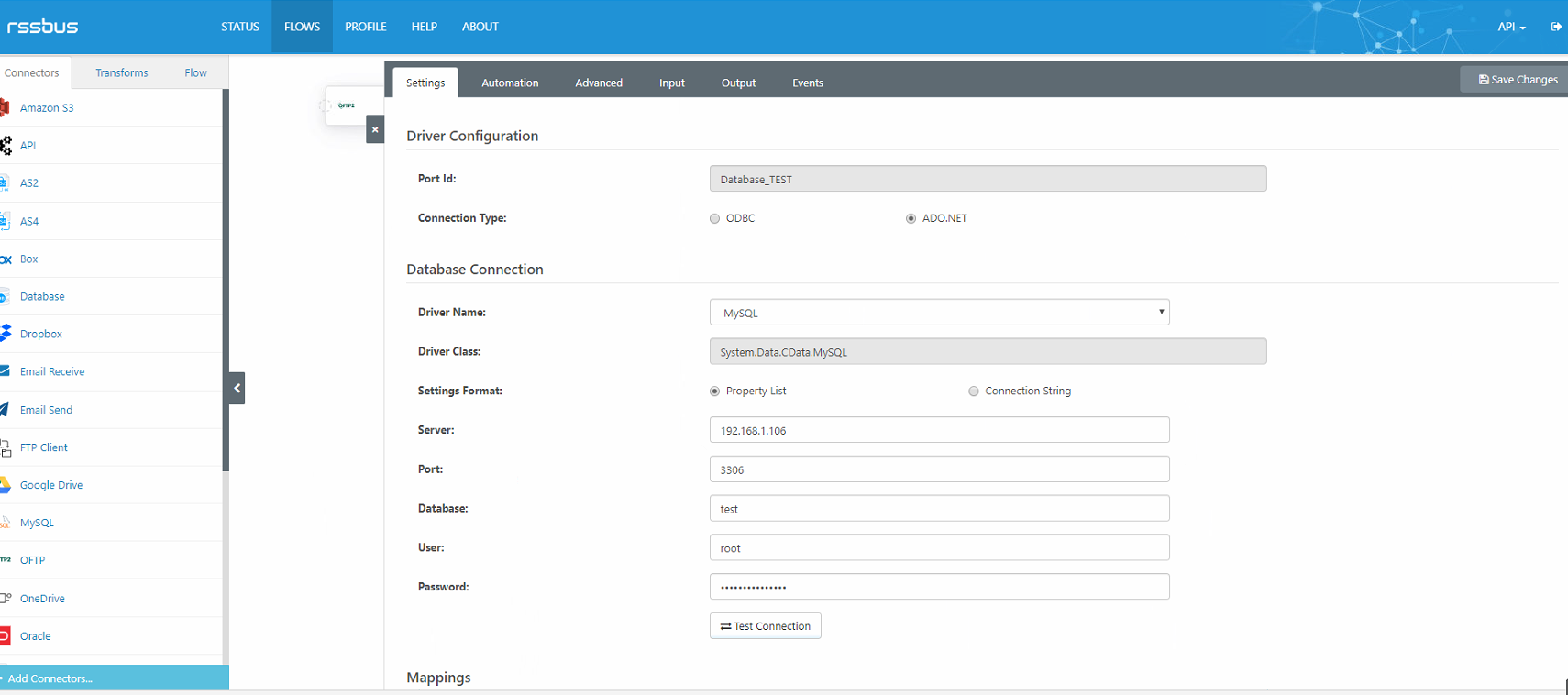The height and width of the screenshot is (695, 1568).
Task: Select the ODBC connection type
Action: tap(714, 218)
